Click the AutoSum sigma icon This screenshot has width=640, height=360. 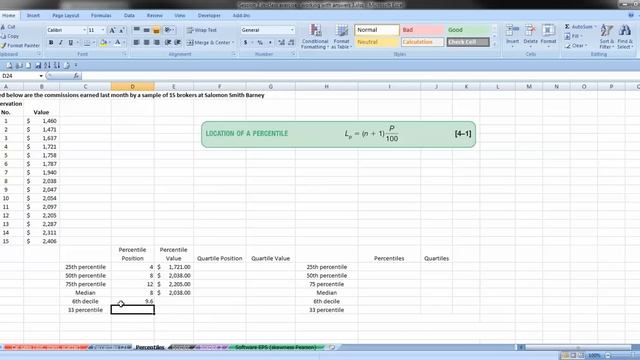[x=567, y=27]
